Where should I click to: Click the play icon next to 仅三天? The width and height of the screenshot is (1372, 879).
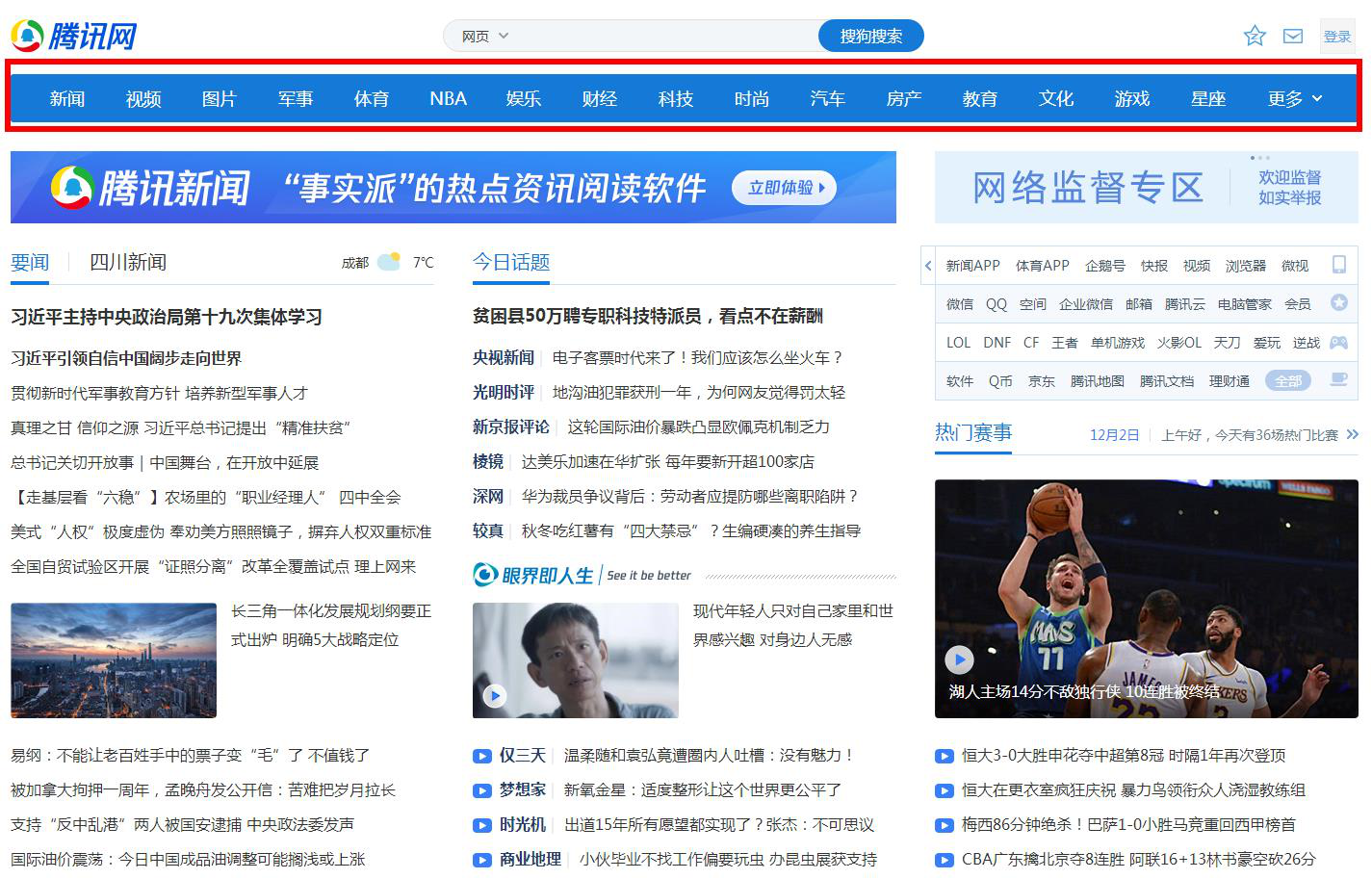point(482,756)
